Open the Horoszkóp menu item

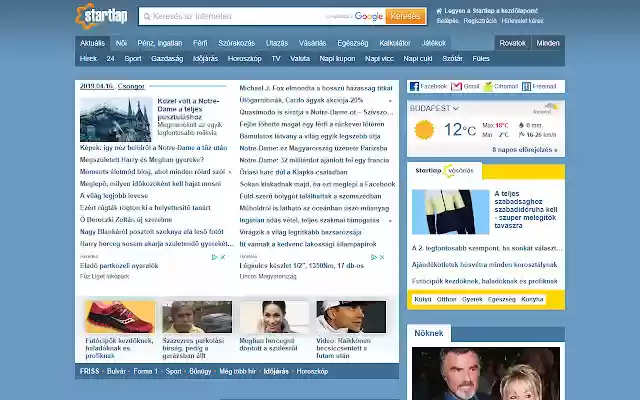[244, 59]
